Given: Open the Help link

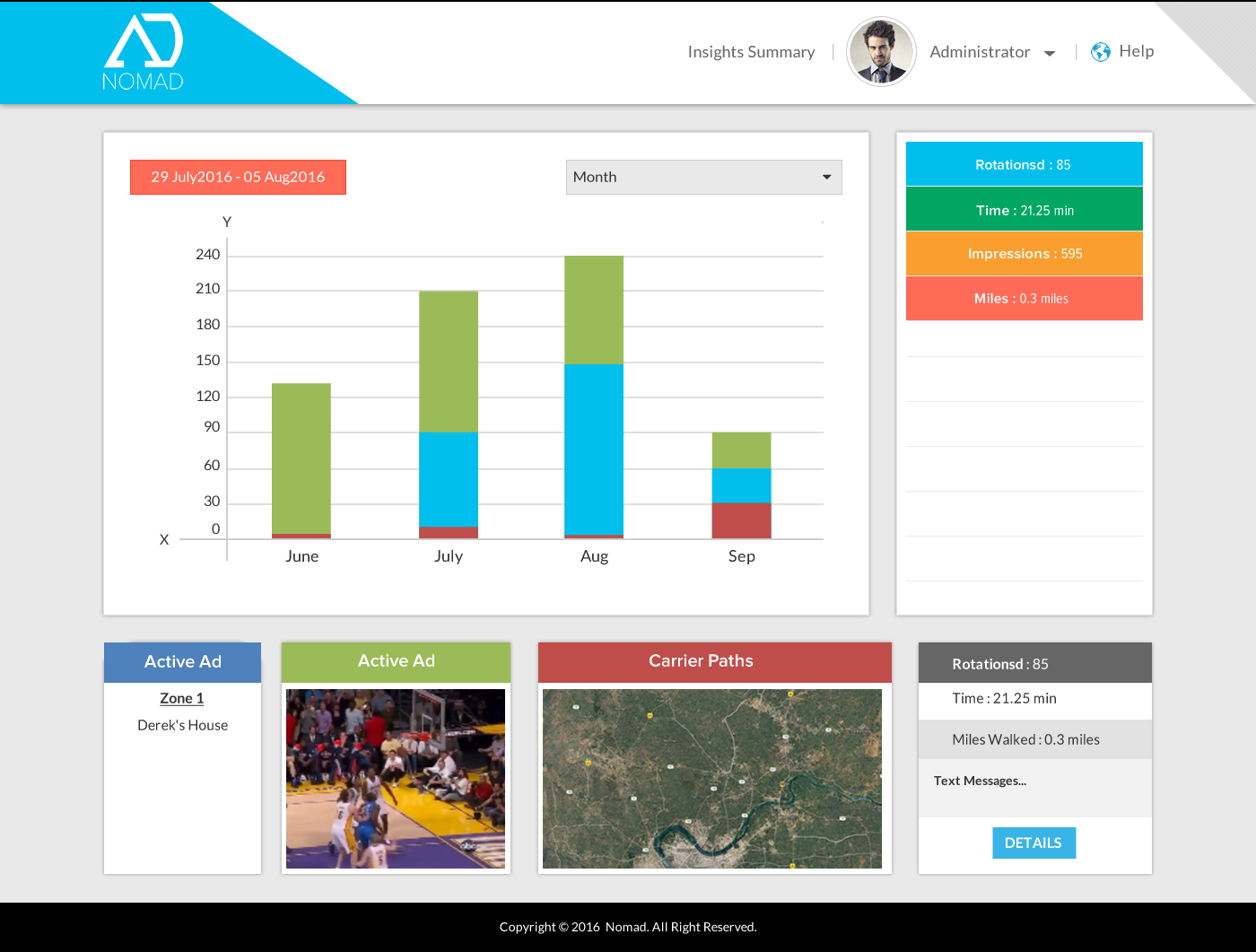Looking at the screenshot, I should pos(1137,51).
